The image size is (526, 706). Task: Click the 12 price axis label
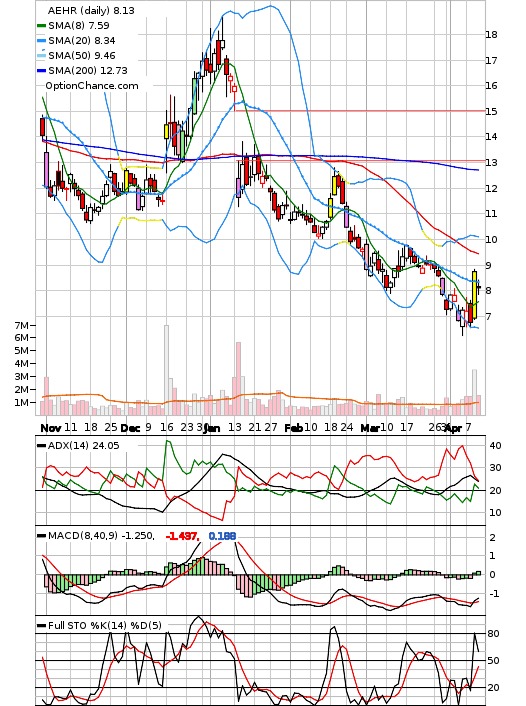tap(491, 188)
